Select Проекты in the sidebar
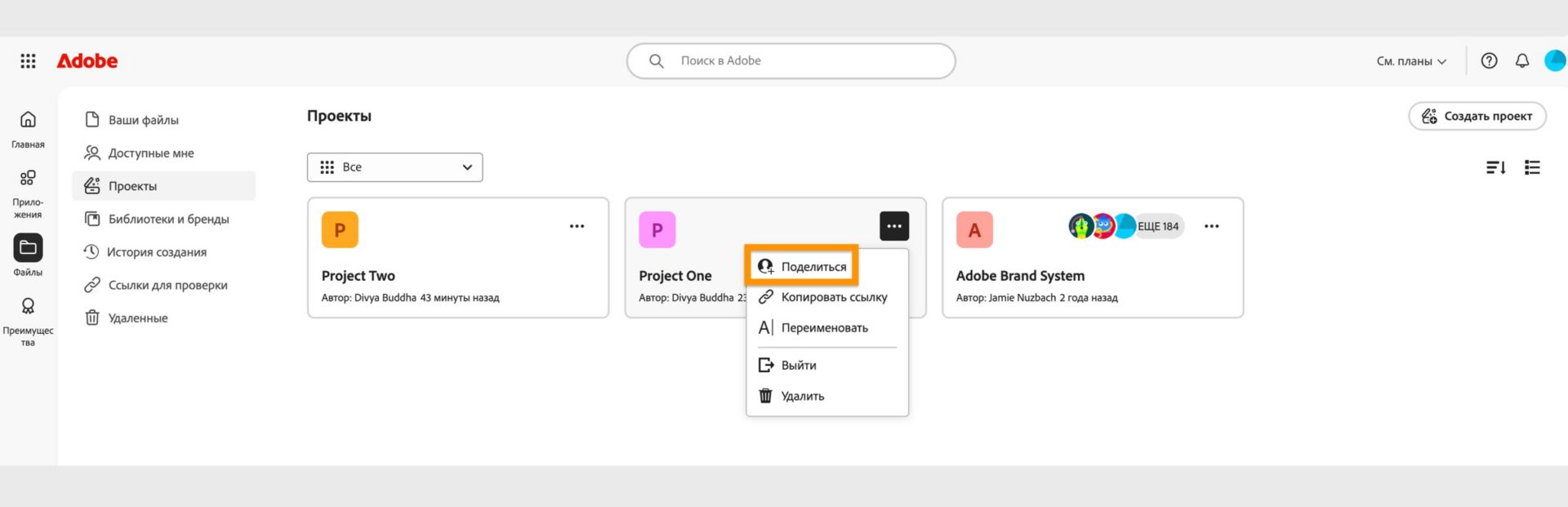The image size is (1568, 507). 163,186
